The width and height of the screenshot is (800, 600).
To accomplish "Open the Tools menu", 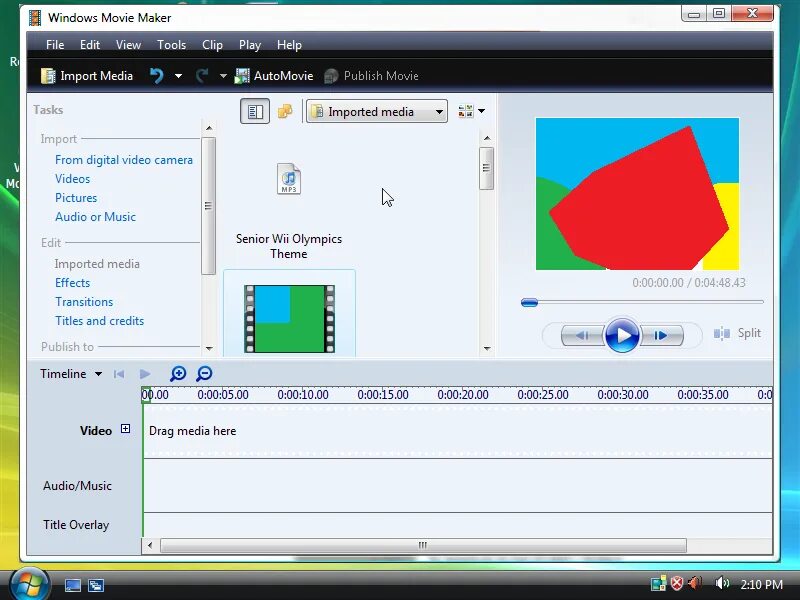I will pos(171,45).
